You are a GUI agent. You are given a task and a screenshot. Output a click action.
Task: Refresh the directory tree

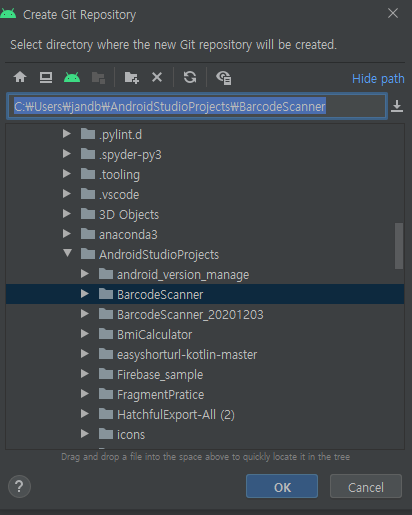190,77
